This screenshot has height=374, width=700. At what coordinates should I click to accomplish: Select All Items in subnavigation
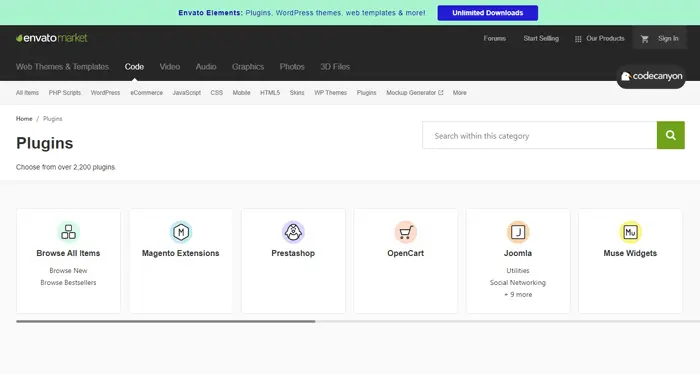coord(27,93)
